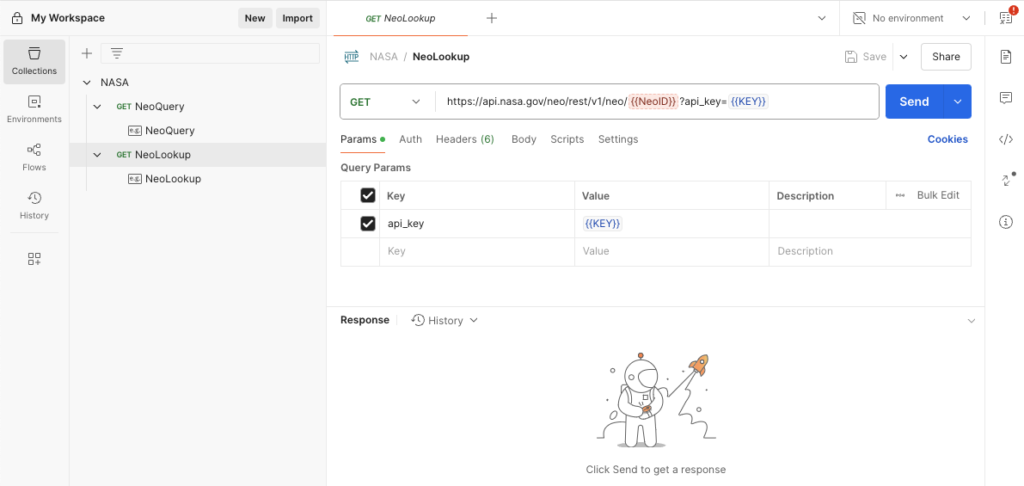Open the Flows sidebar panel
The image size is (1024, 486).
(x=34, y=157)
